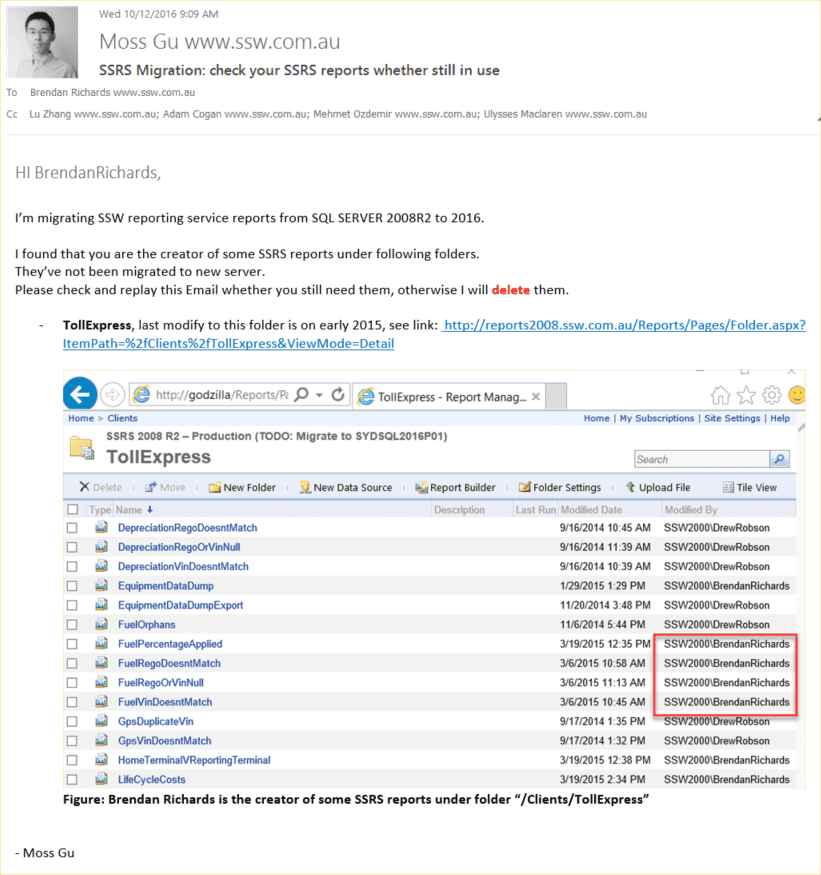Click the search magnifier button in Report Manager
This screenshot has height=875, width=821.
click(779, 459)
